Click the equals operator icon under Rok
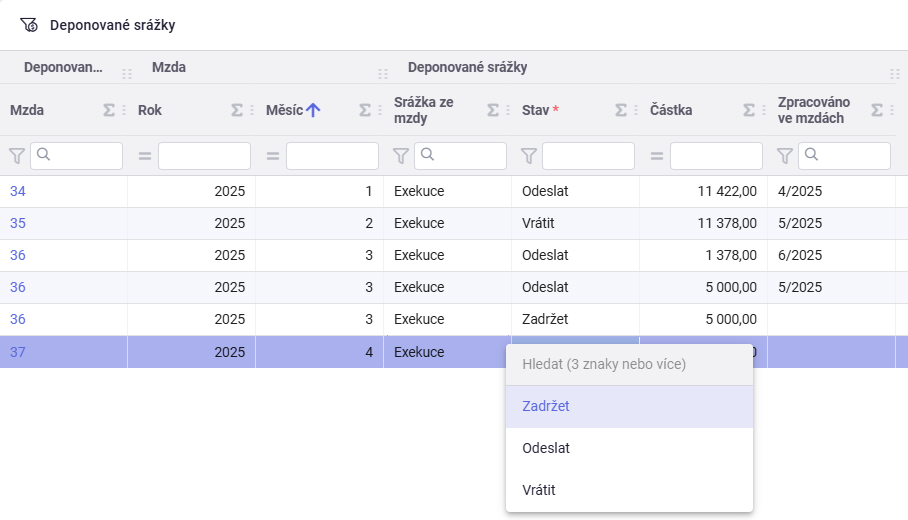 click(144, 156)
